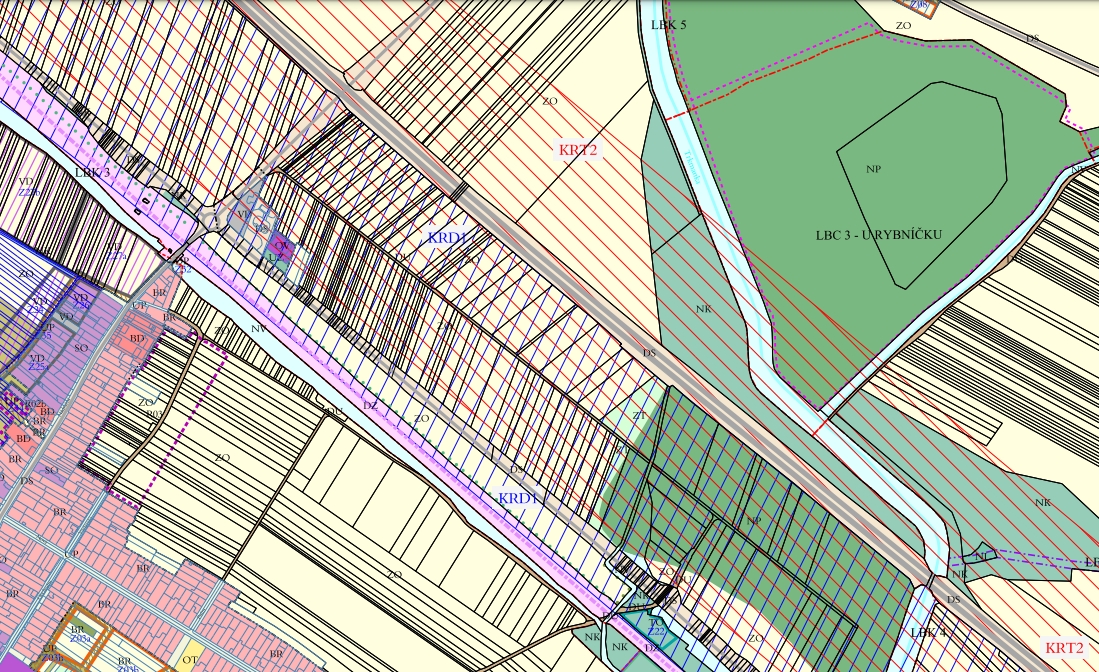Image resolution: width=1099 pixels, height=672 pixels.
Task: Select the Z32 zone code
Action: (x=183, y=268)
